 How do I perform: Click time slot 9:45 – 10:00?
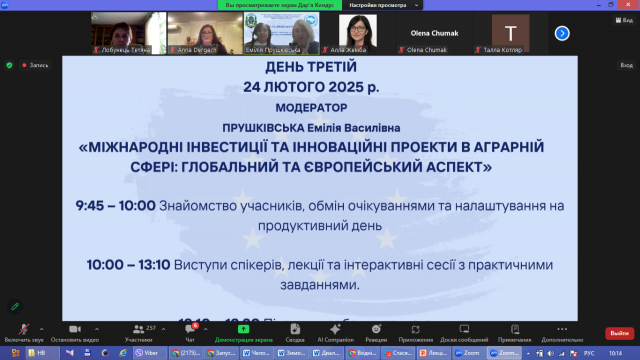116,205
